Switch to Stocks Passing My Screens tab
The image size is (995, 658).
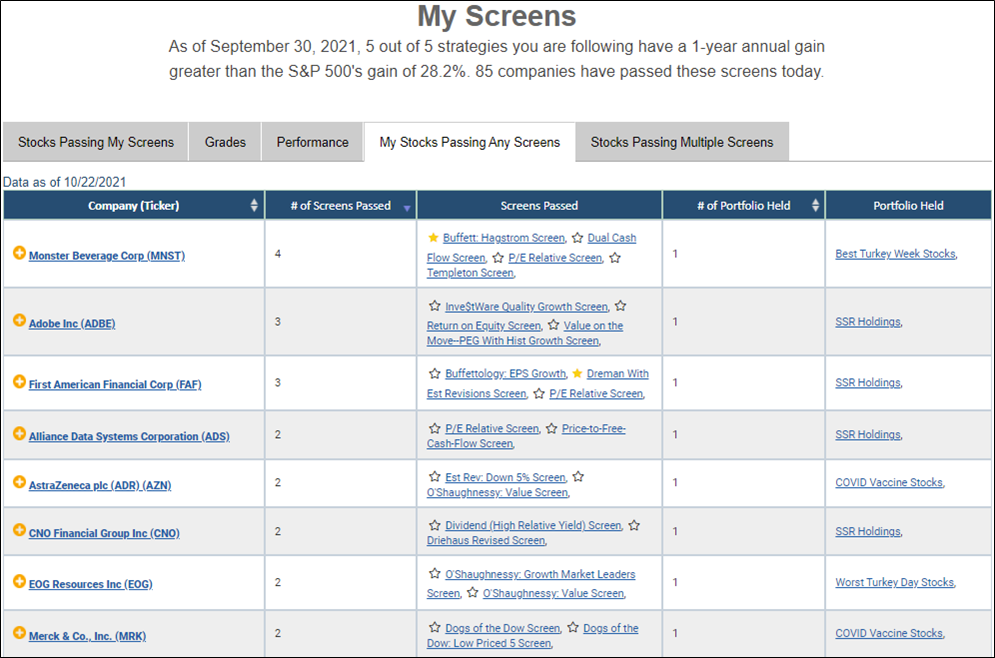coord(96,142)
